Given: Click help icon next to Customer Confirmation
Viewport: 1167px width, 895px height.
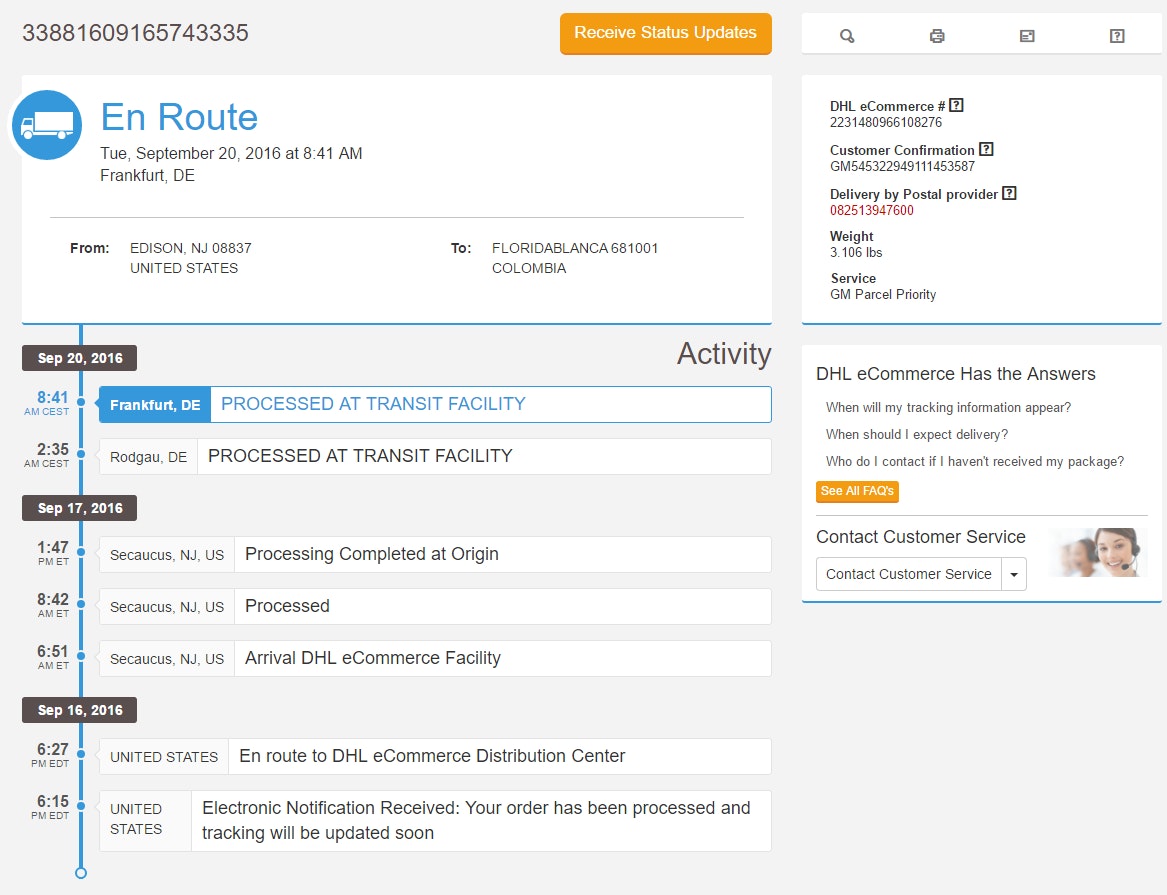Looking at the screenshot, I should click(986, 149).
